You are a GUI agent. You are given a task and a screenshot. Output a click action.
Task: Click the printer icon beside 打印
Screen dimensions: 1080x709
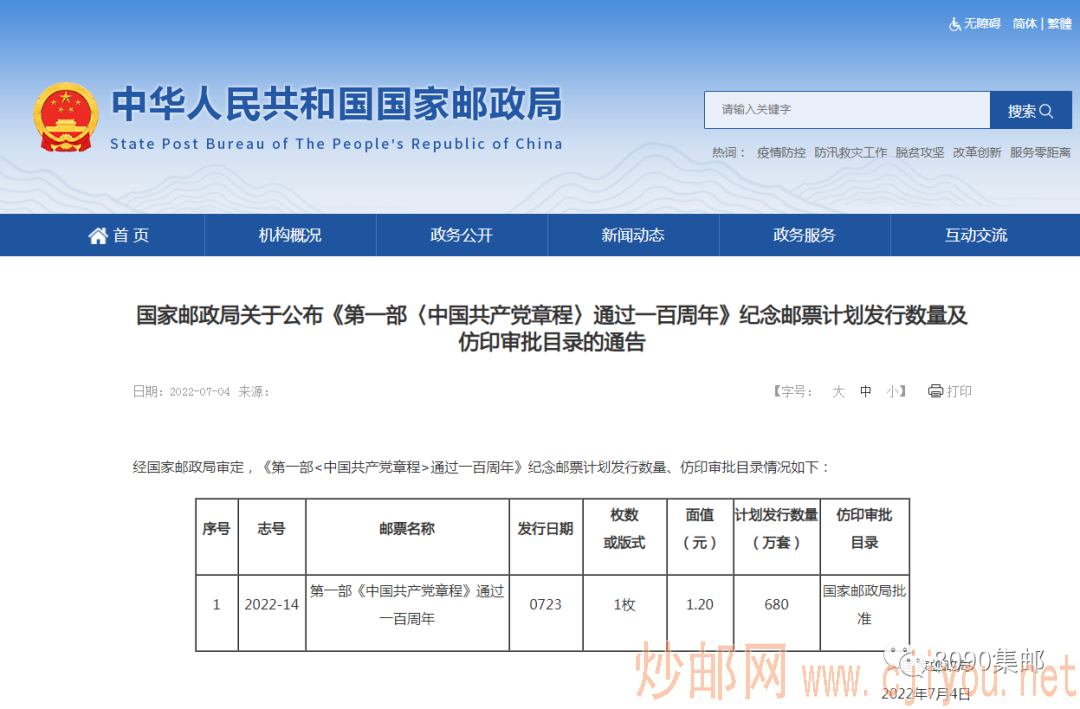pos(935,391)
